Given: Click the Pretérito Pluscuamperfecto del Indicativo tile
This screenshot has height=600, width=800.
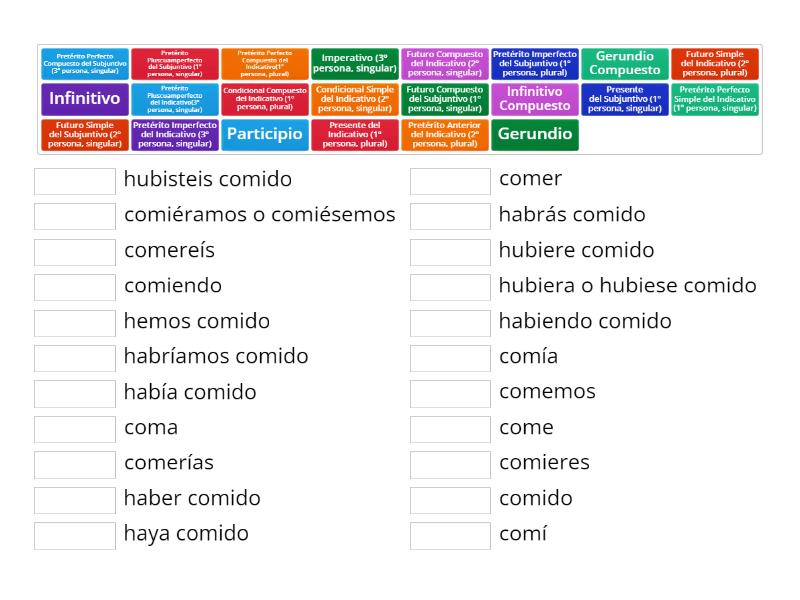Looking at the screenshot, I should [x=174, y=99].
